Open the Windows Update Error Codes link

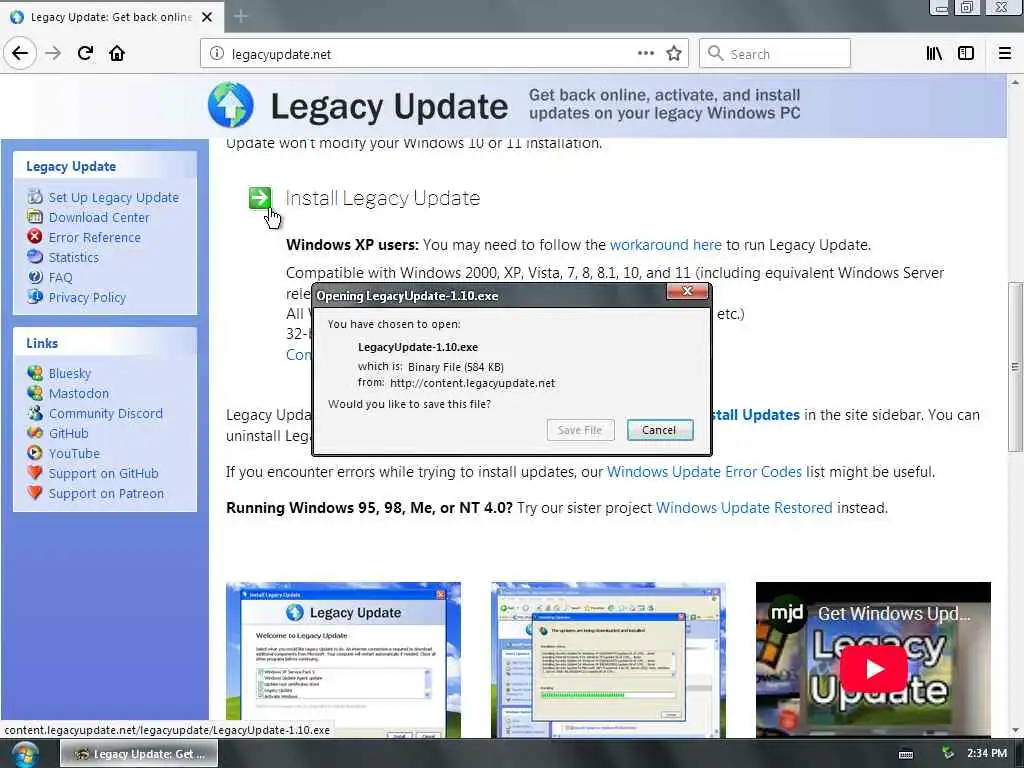(x=704, y=472)
